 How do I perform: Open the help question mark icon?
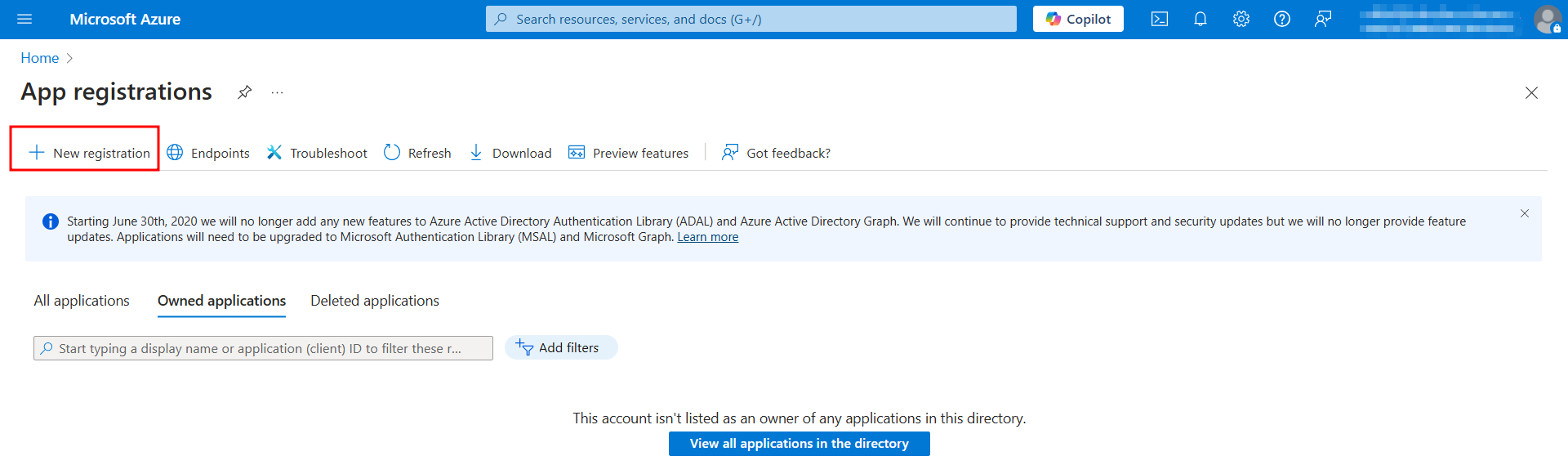1282,19
